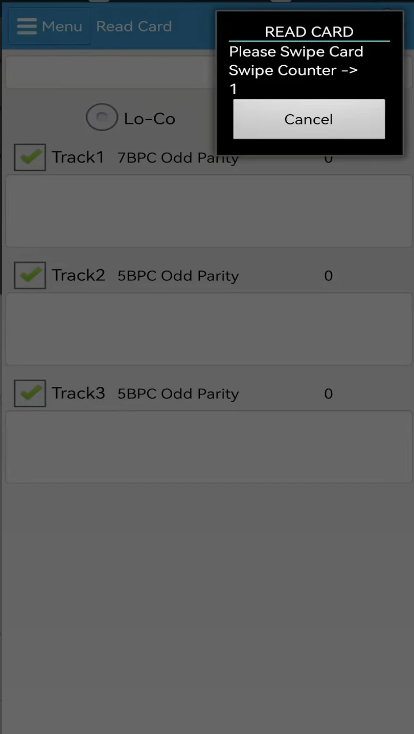Click the Swipe Counter text in the dialog

pyautogui.click(x=293, y=70)
